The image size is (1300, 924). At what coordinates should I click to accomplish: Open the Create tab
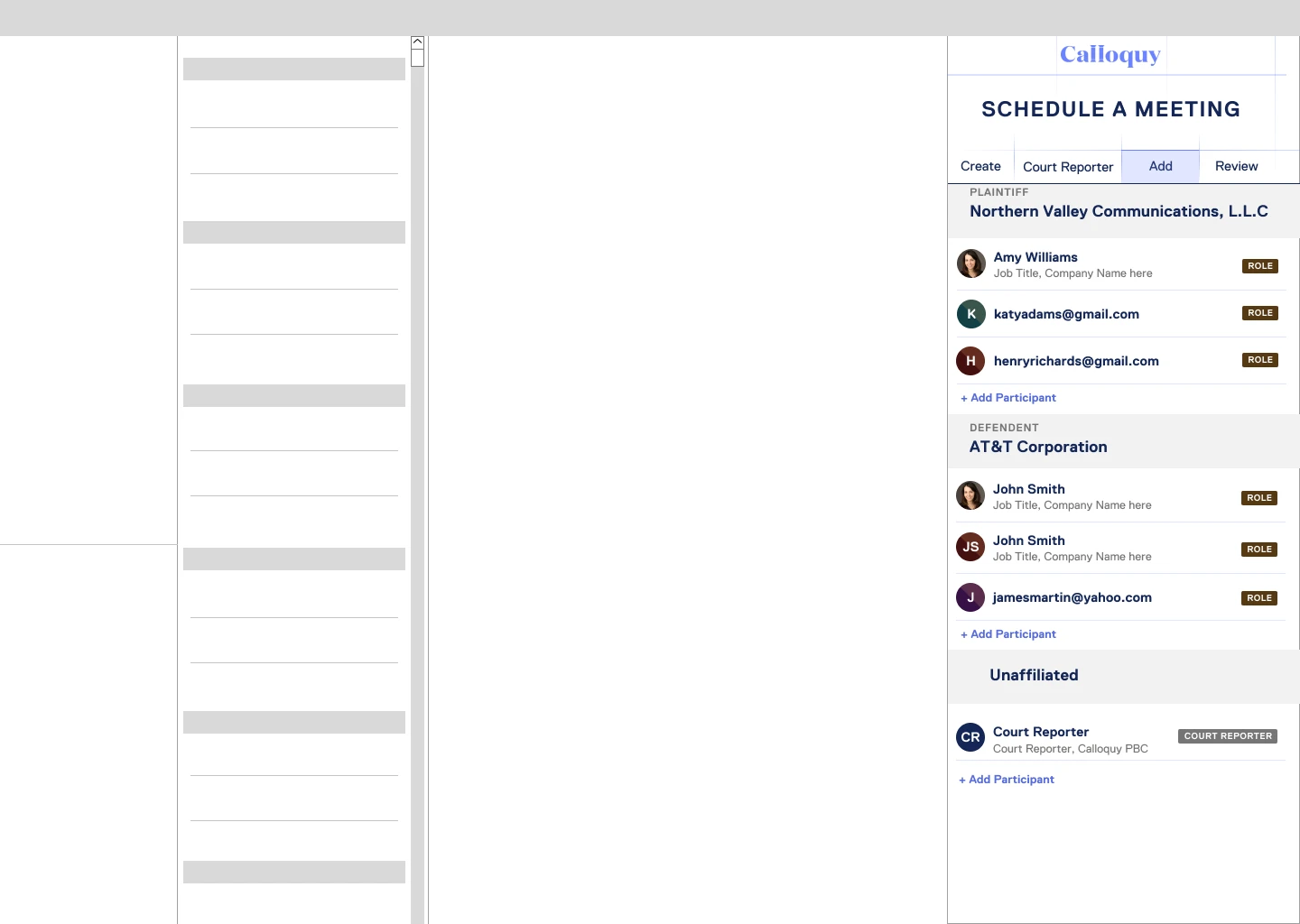[x=980, y=166]
